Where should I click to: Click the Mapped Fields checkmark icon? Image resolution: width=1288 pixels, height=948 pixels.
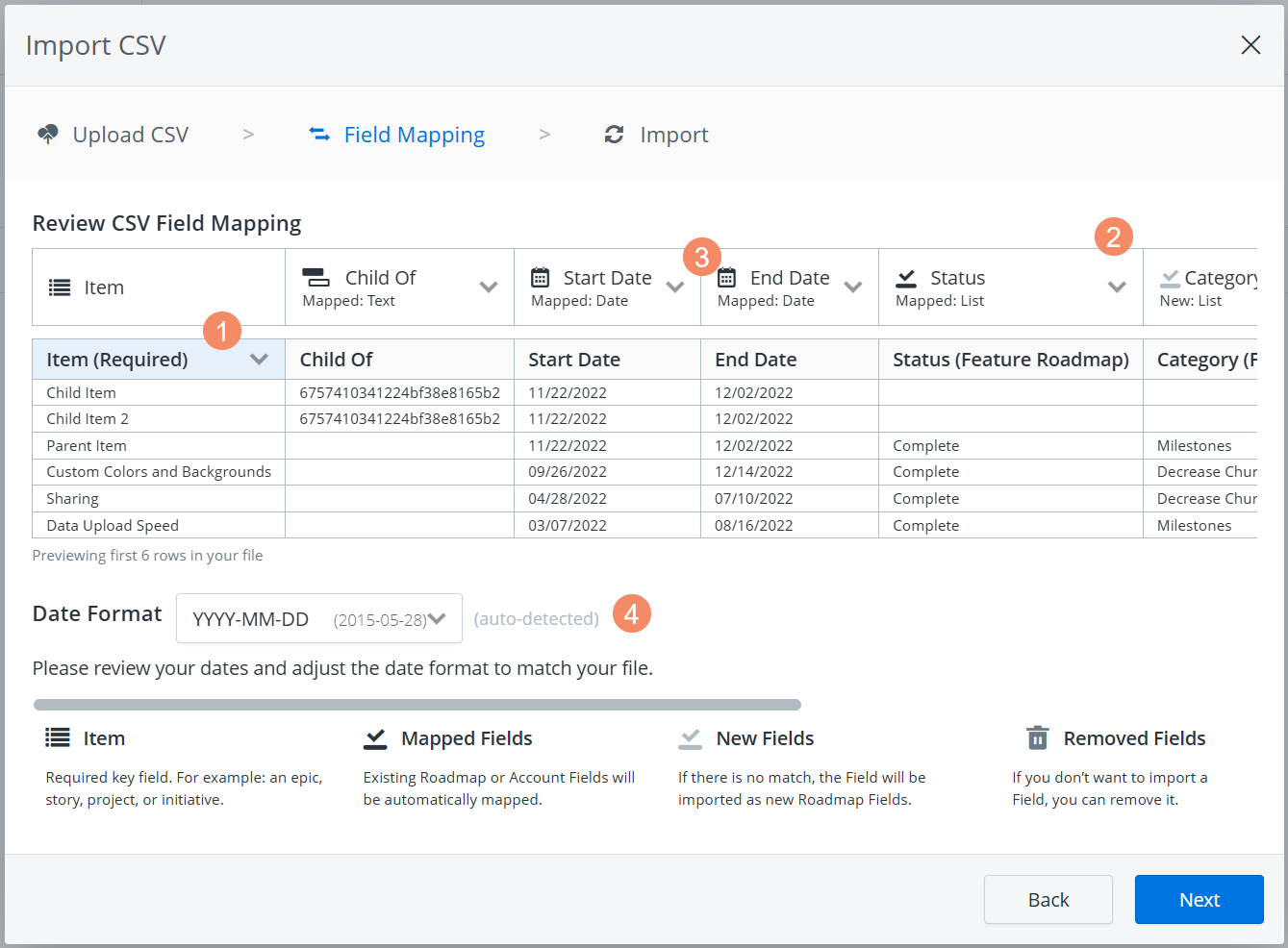pyautogui.click(x=373, y=737)
